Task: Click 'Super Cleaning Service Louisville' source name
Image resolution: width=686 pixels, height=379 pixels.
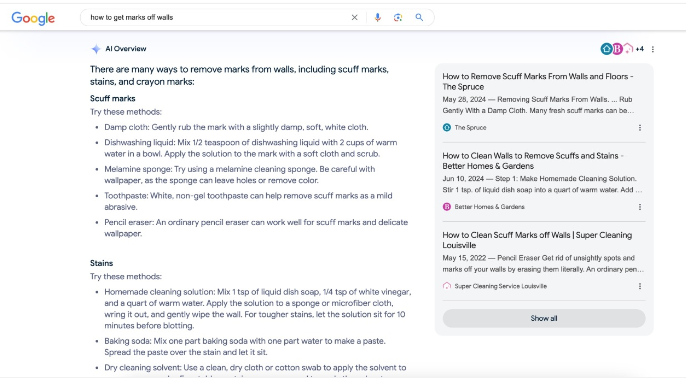Action: pos(500,286)
